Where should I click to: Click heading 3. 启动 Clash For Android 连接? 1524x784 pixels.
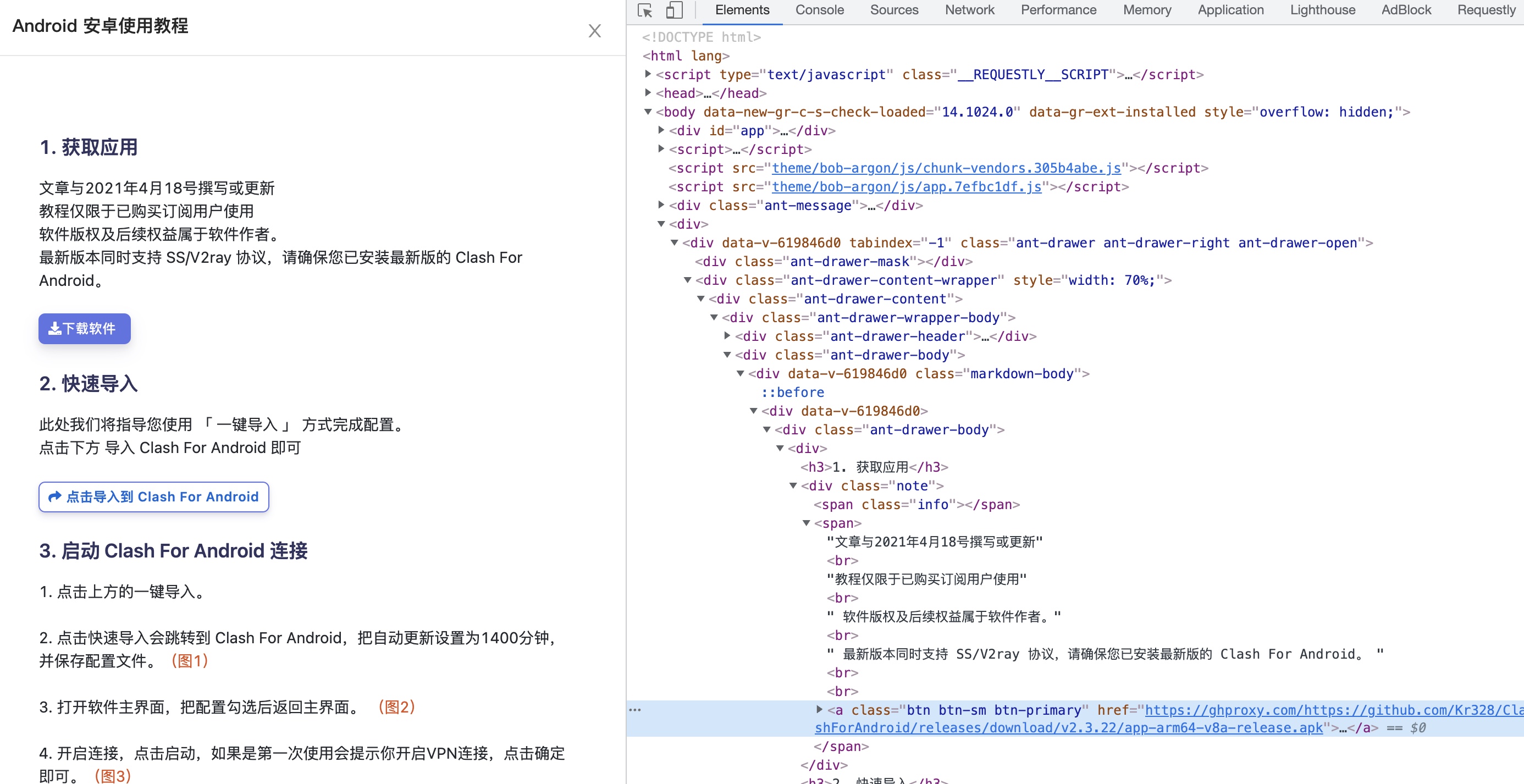click(173, 550)
